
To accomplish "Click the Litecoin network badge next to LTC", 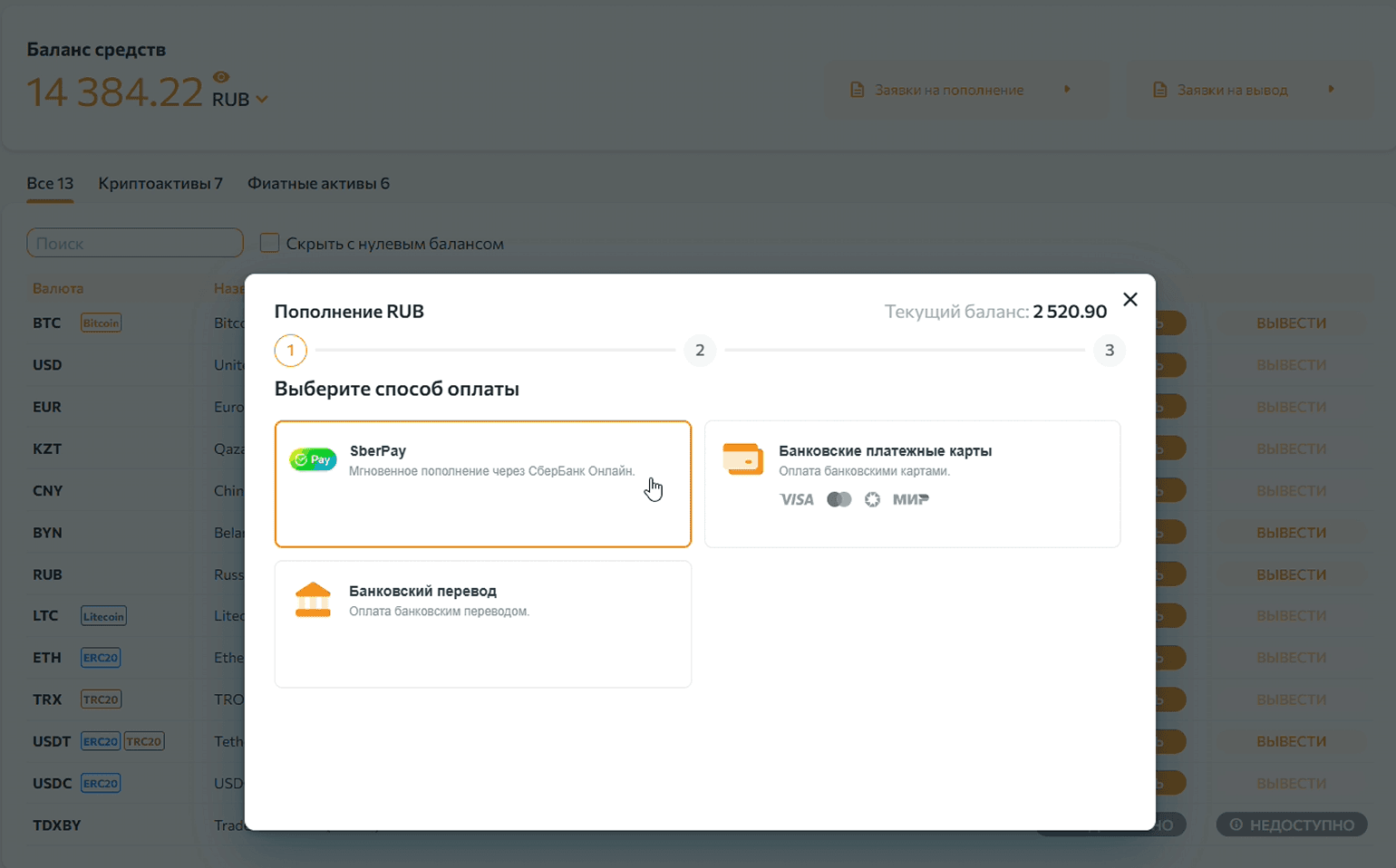I will coord(103,616).
